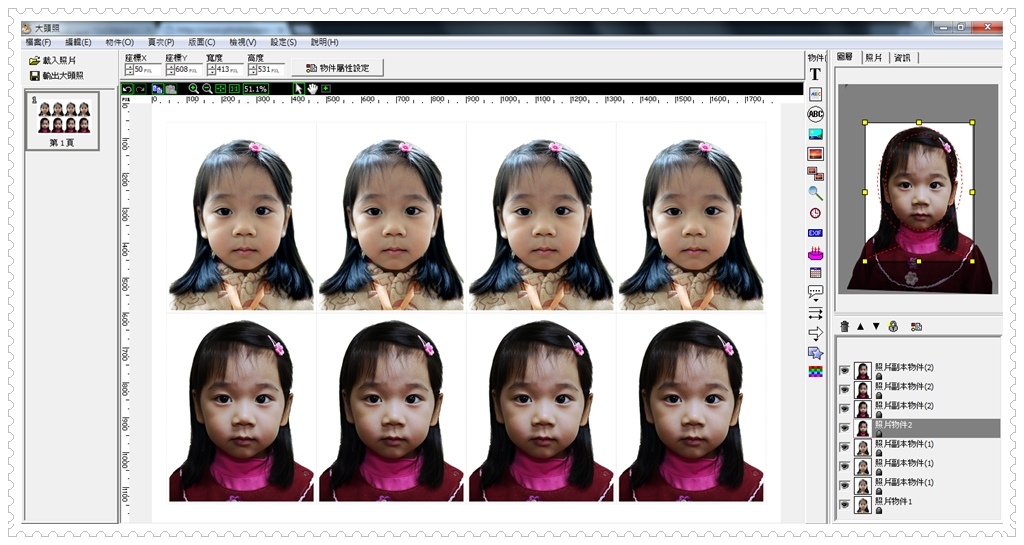Open the 檔案(F) menu
Image resolution: width=1024 pixels, height=545 pixels.
[x=39, y=42]
